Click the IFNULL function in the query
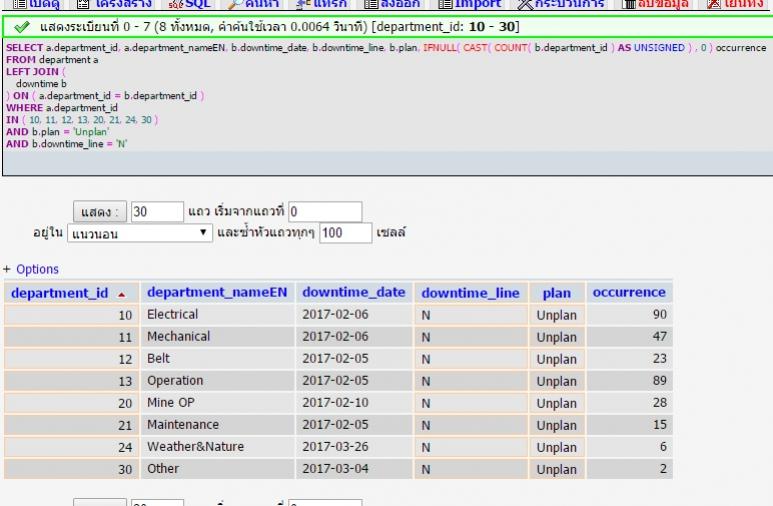This screenshot has width=773, height=506. click(x=440, y=48)
